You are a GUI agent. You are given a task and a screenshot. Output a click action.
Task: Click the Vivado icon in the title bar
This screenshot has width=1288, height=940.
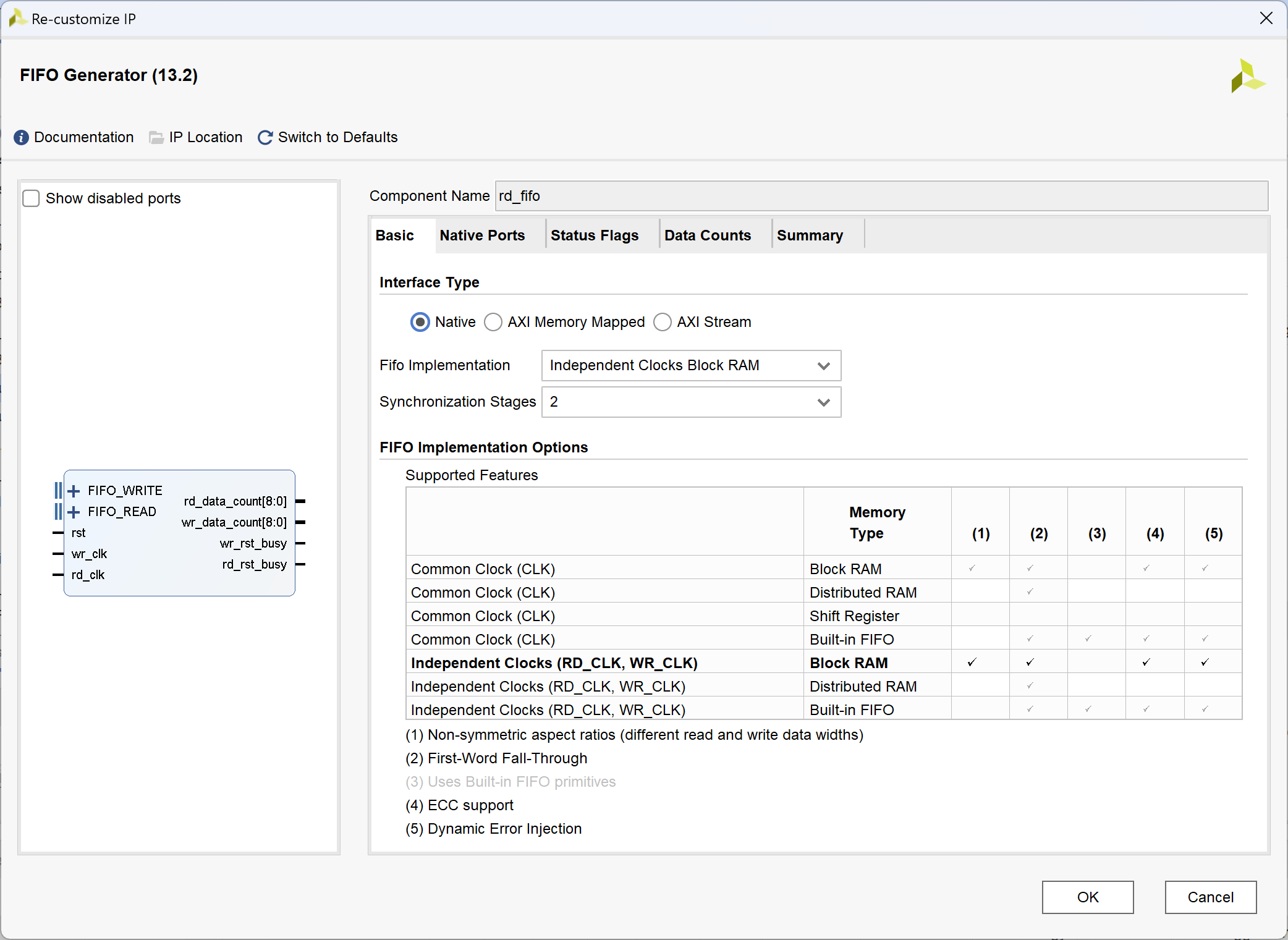click(17, 19)
